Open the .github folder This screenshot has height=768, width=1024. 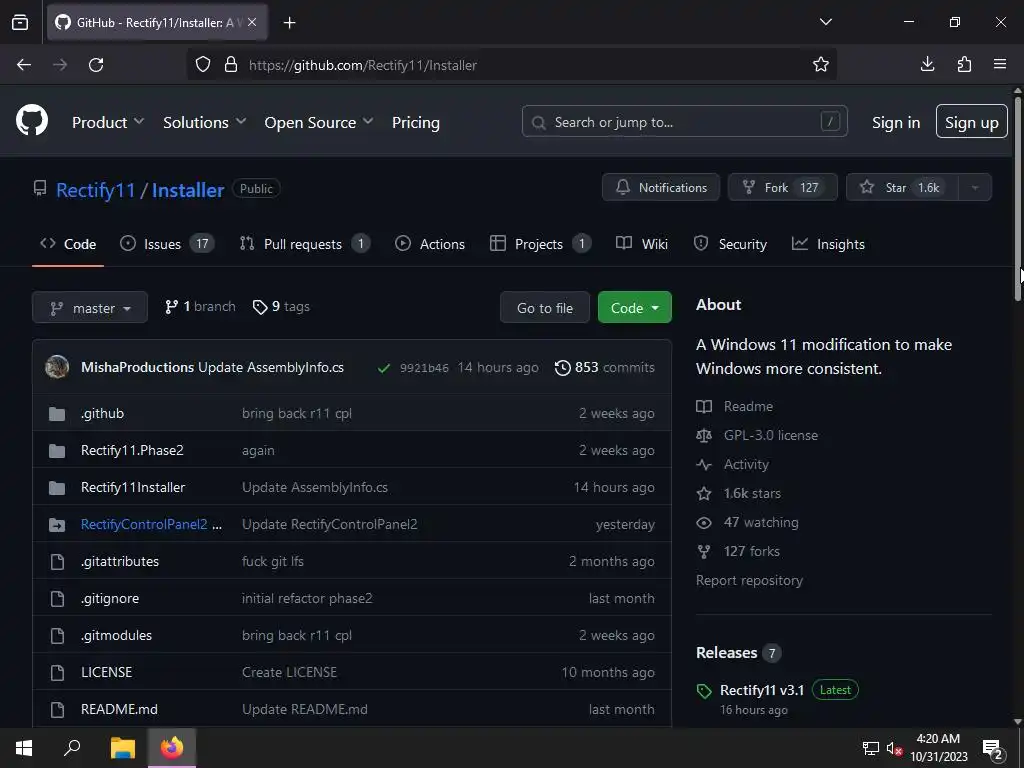102,413
